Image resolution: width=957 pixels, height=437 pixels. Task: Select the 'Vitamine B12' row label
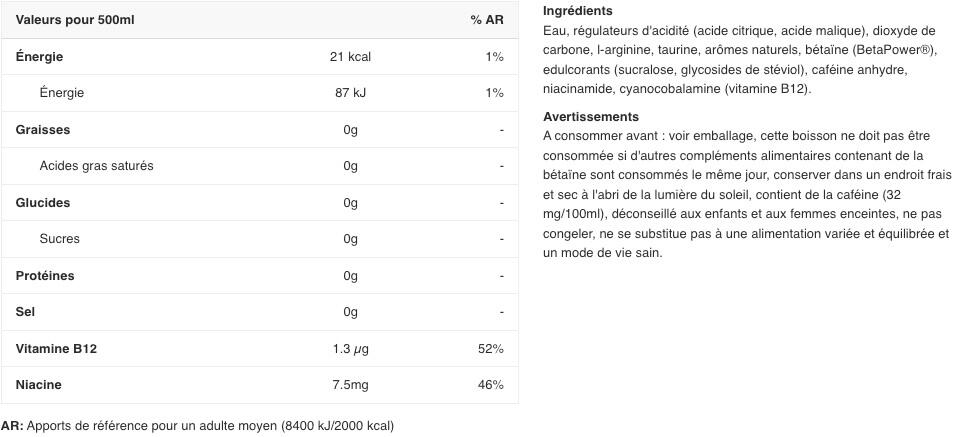click(x=56, y=349)
